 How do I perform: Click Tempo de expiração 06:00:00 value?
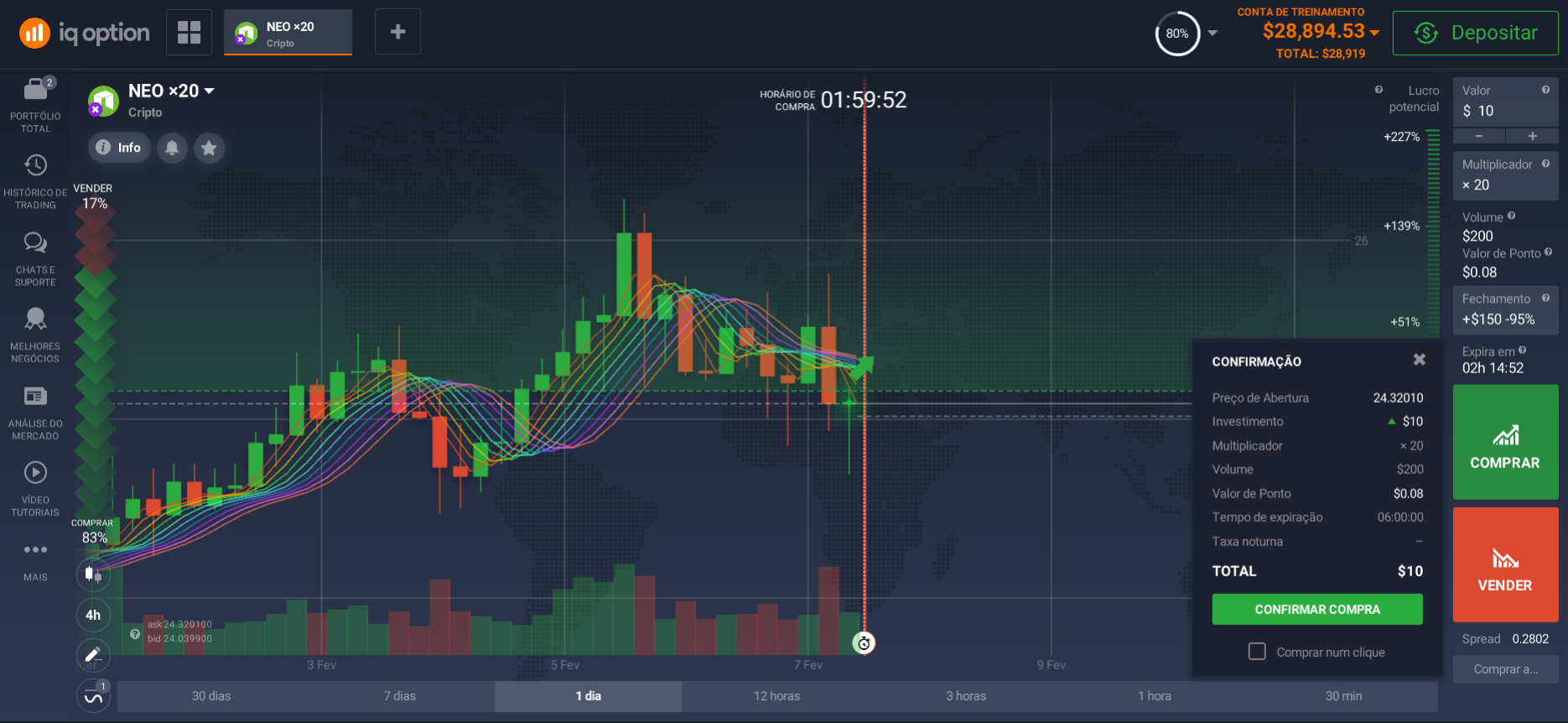[x=1400, y=517]
